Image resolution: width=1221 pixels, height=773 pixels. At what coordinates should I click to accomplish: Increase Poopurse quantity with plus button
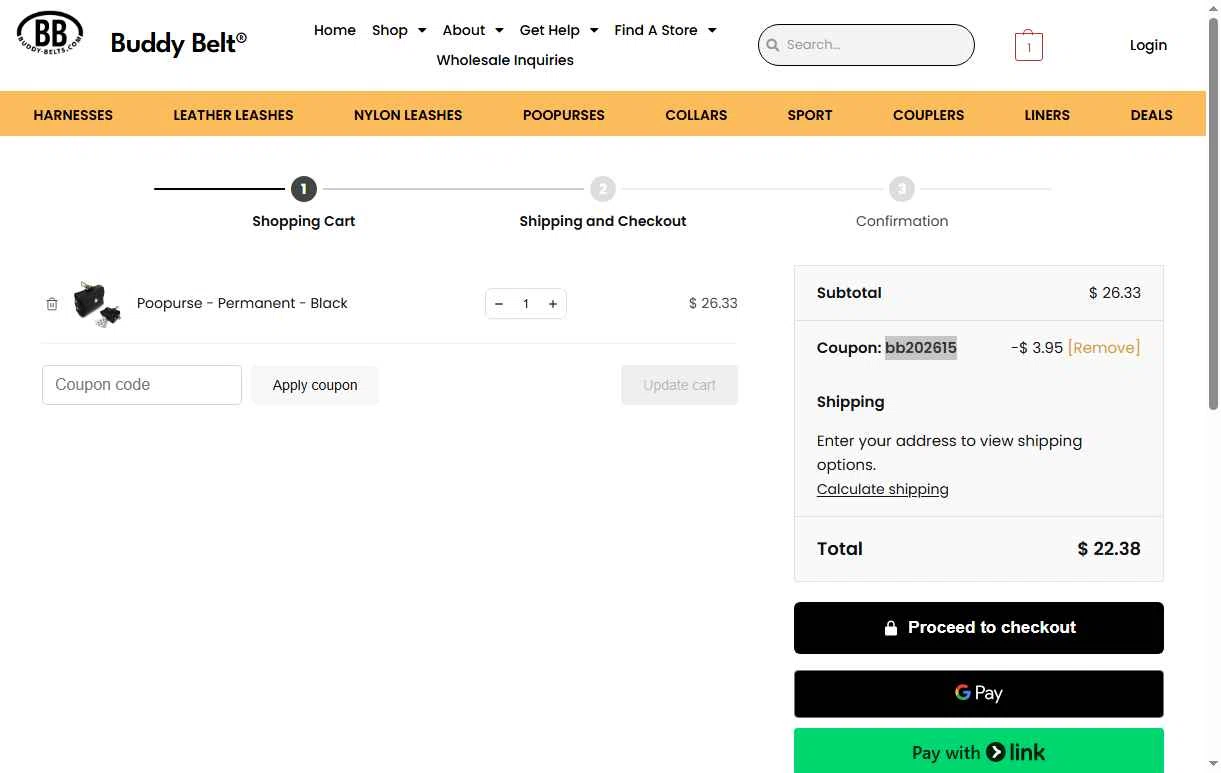tap(552, 304)
